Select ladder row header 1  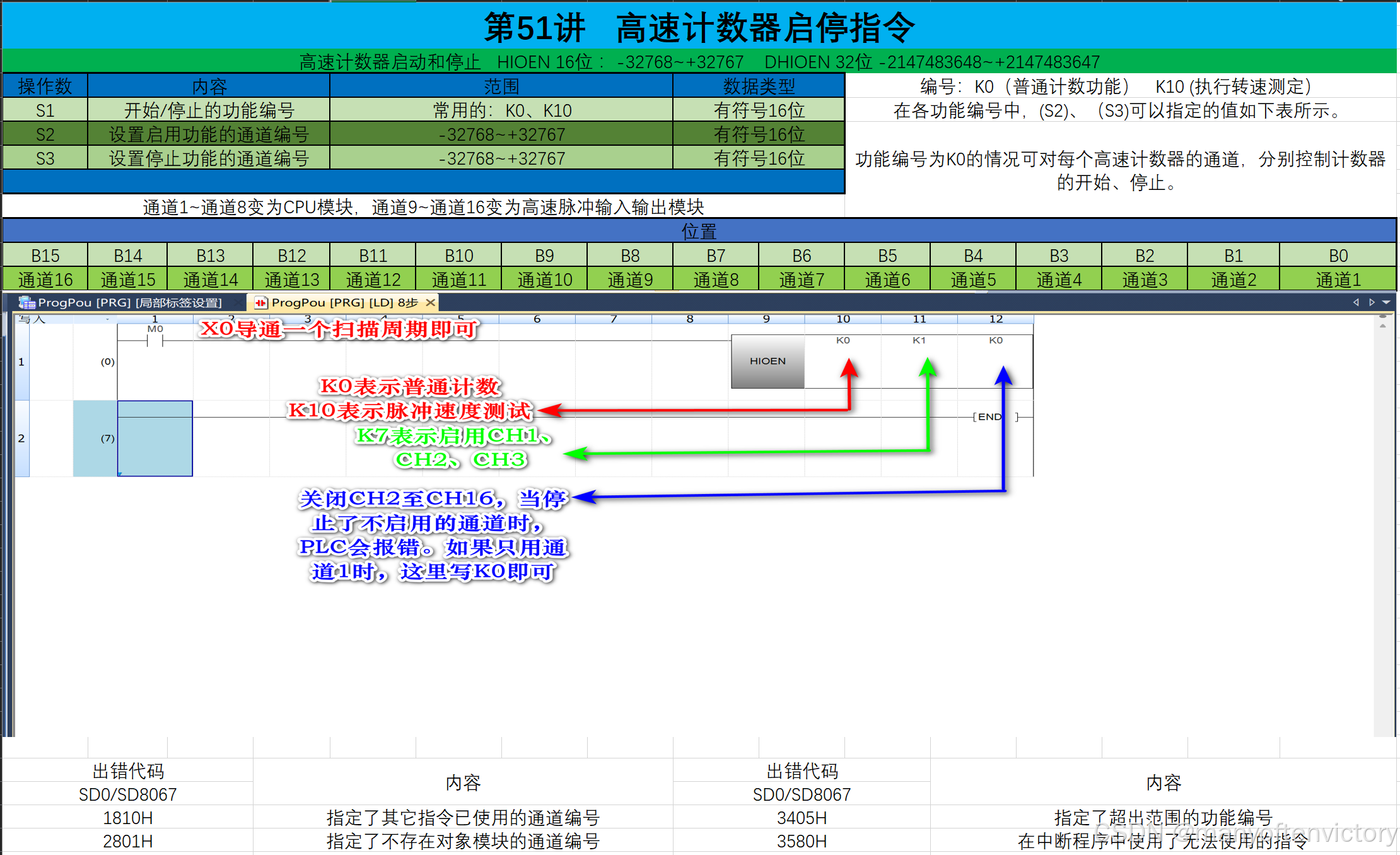pyautogui.click(x=21, y=362)
